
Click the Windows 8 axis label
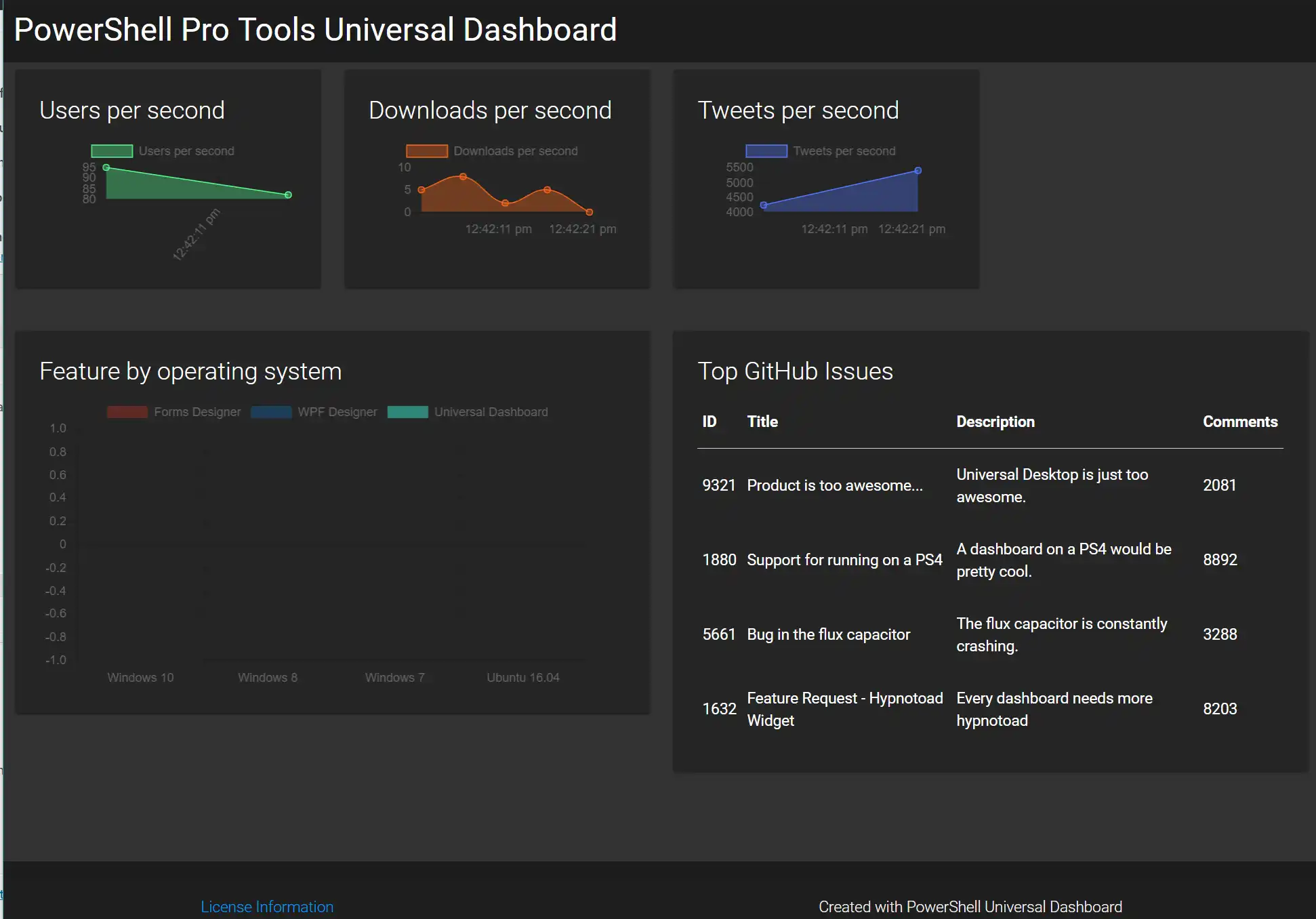tap(268, 678)
